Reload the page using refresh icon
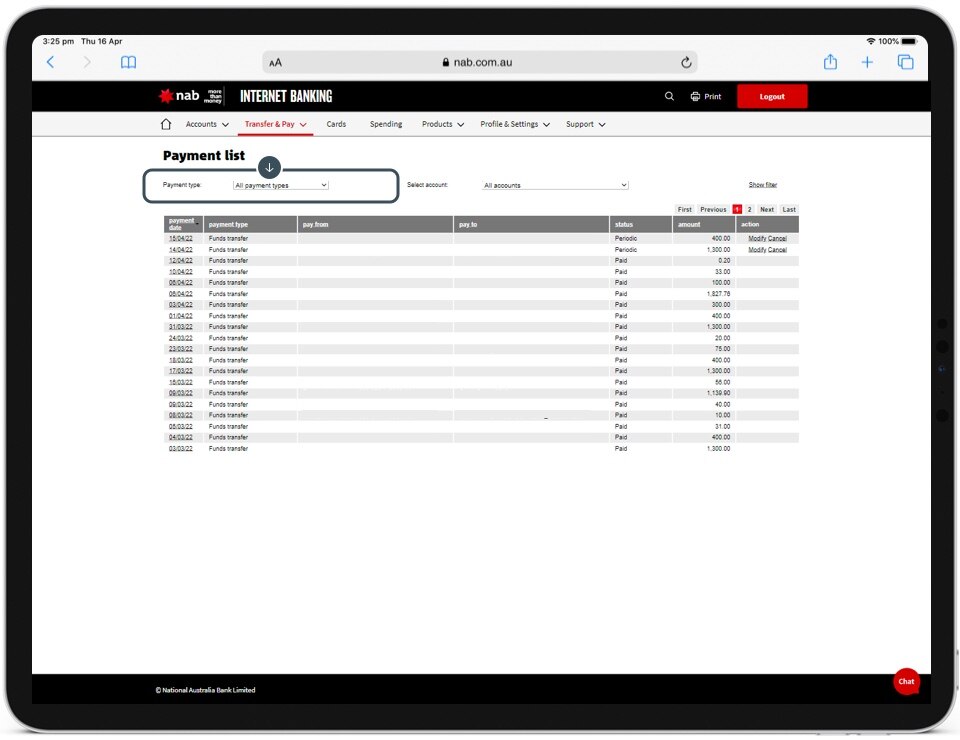 [x=686, y=62]
